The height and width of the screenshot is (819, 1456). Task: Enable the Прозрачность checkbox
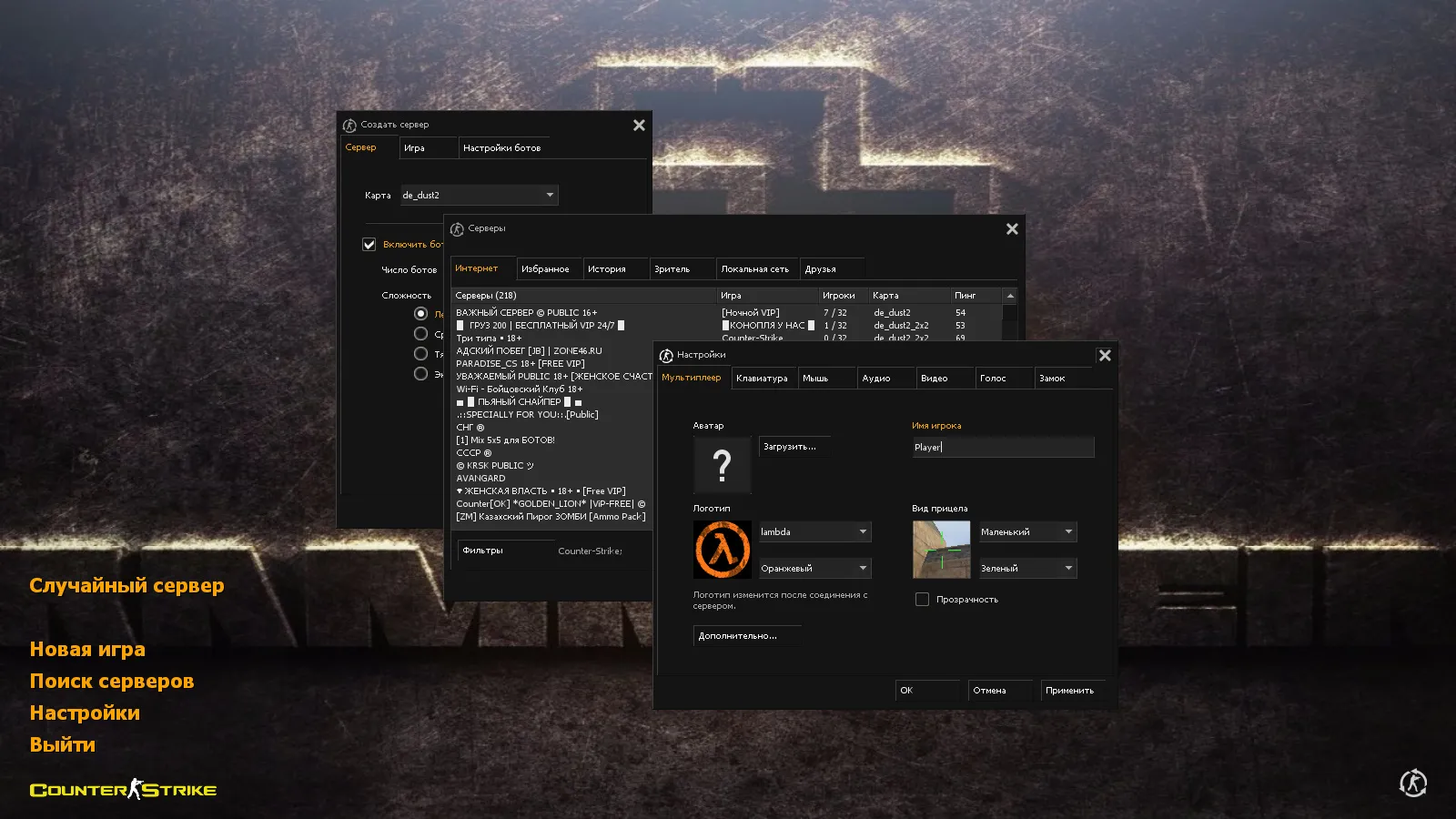pos(922,599)
